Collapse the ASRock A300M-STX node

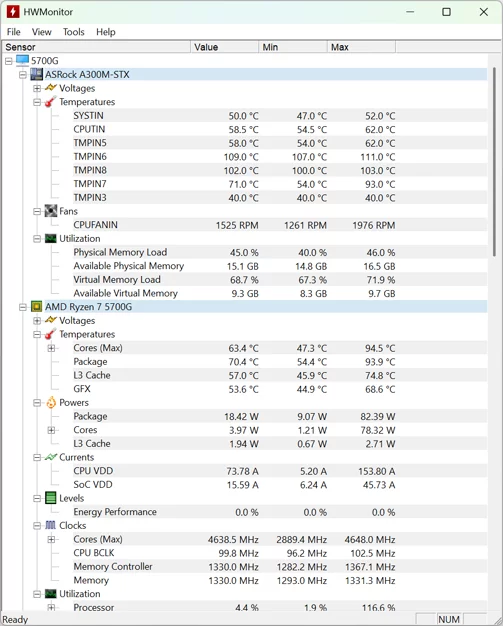[23, 75]
